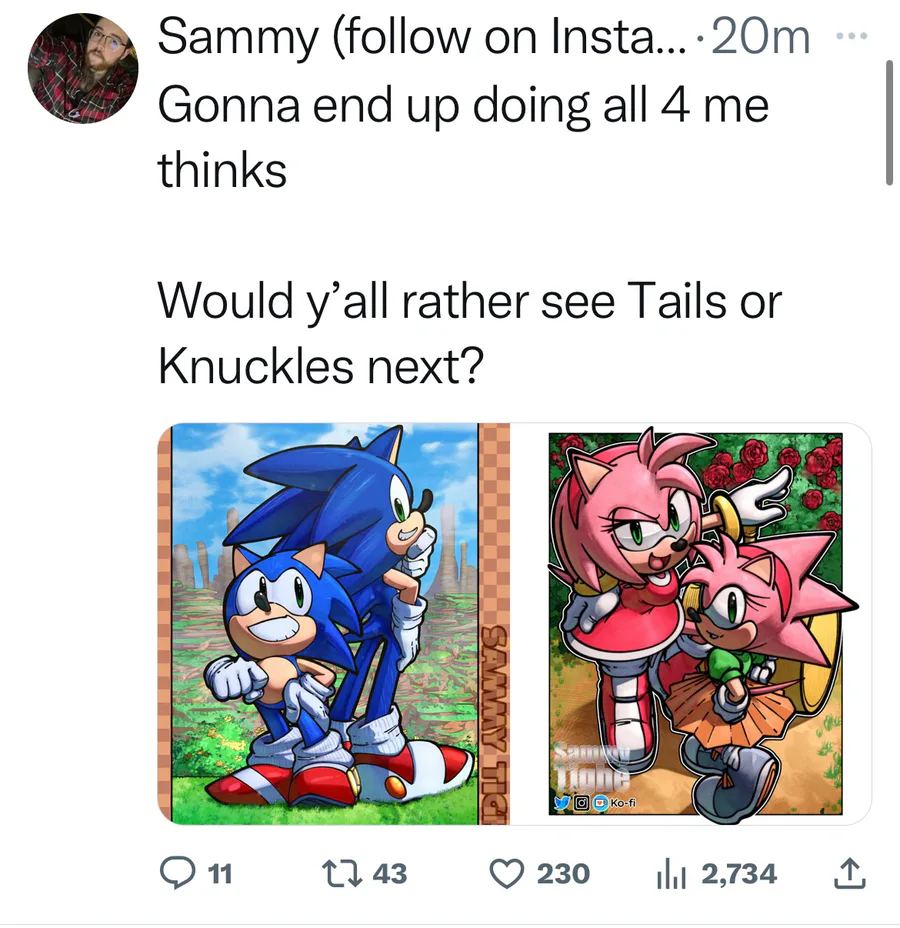The width and height of the screenshot is (900, 928).
Task: View the 43 retweets count
Action: click(x=389, y=874)
